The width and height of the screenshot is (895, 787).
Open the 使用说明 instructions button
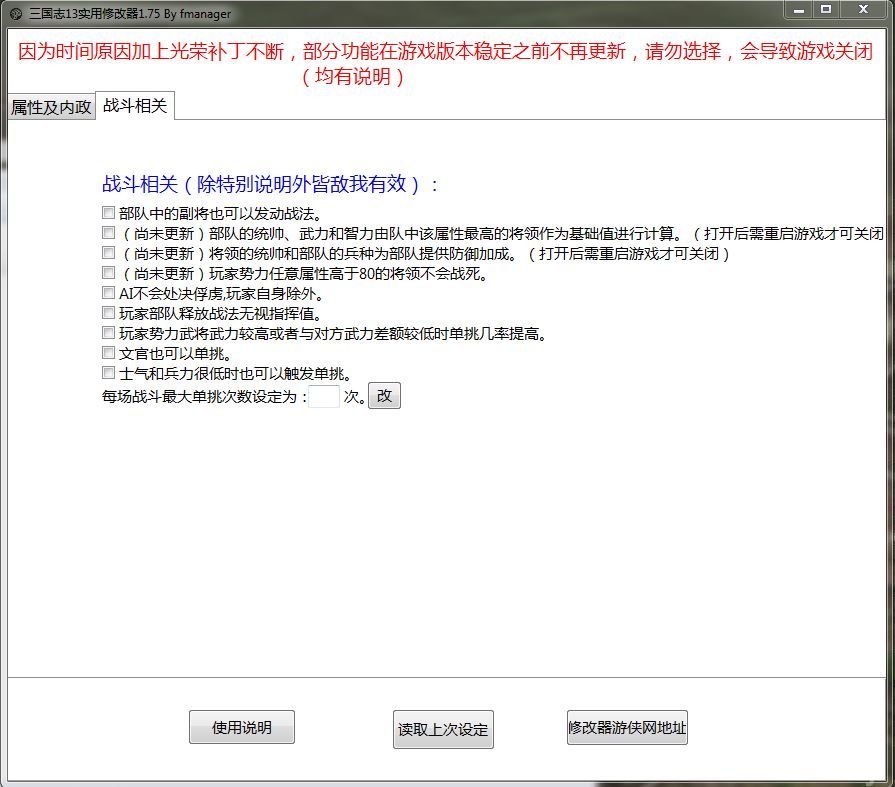(x=241, y=728)
